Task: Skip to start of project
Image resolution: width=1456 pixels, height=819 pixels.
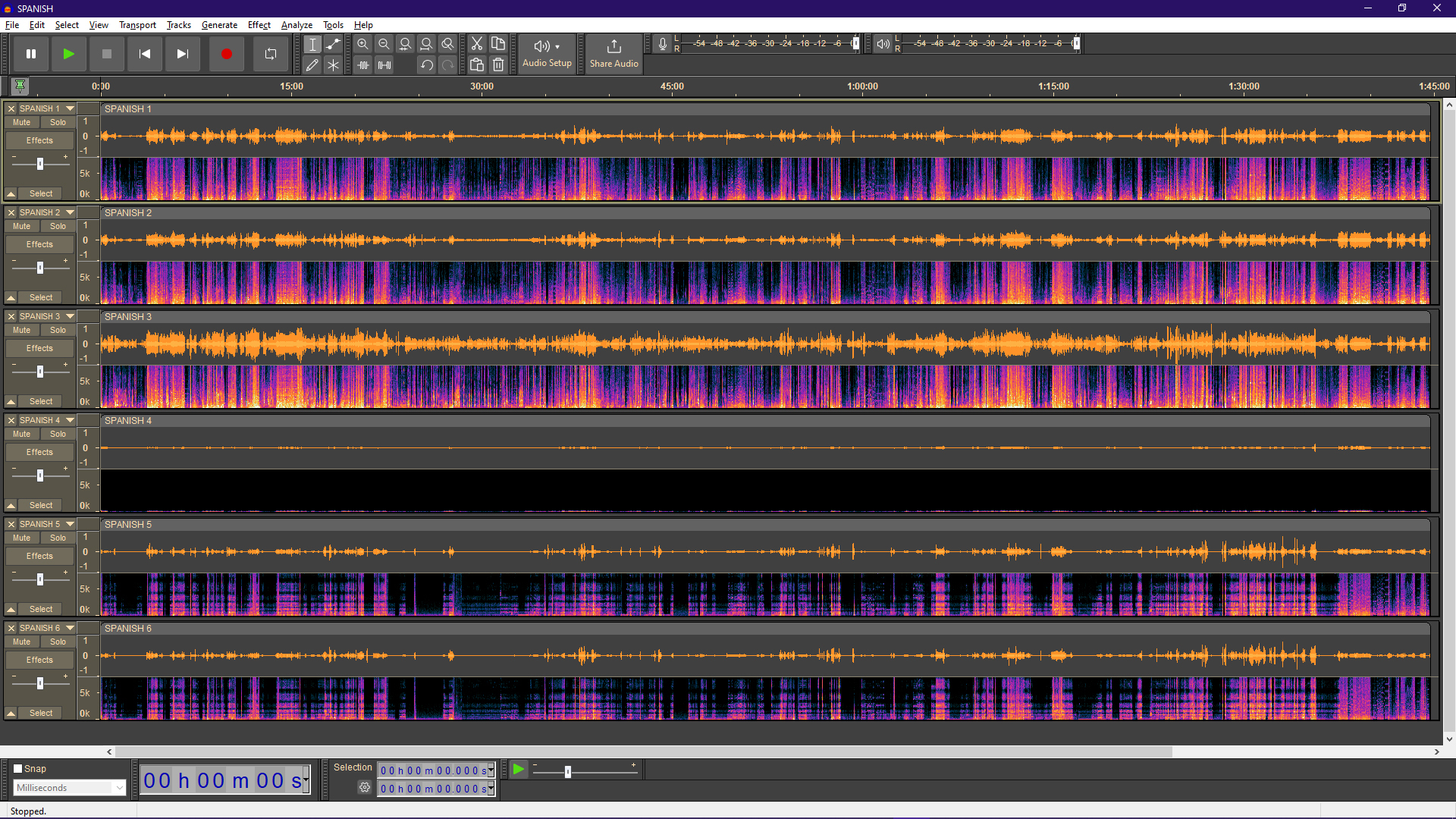Action: [145, 54]
